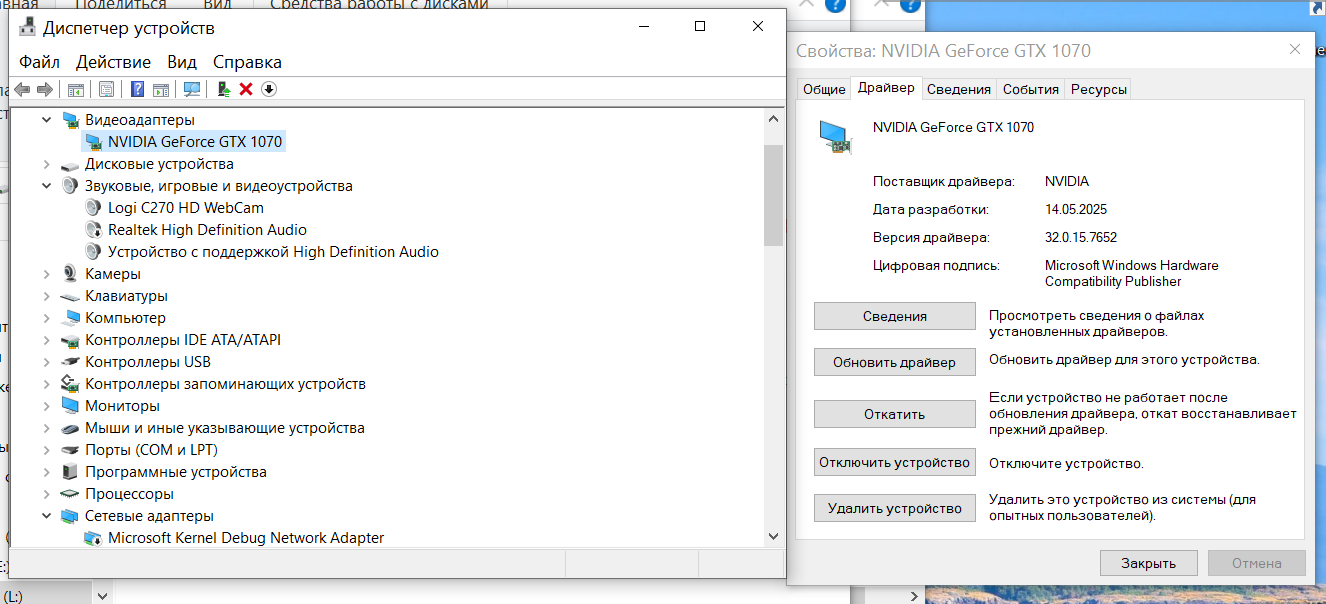Click the Сведения button for driver files

(895, 316)
